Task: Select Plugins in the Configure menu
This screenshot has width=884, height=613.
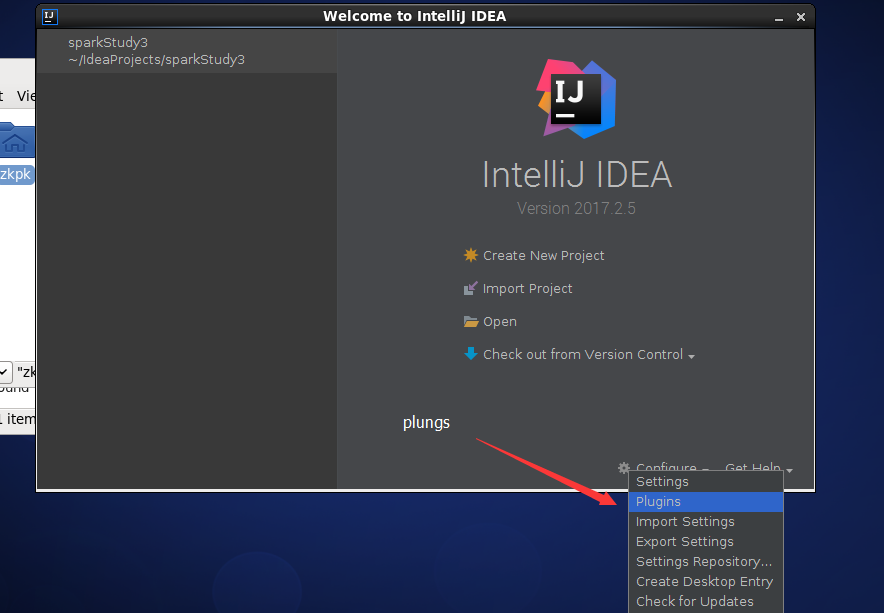Action: click(706, 501)
